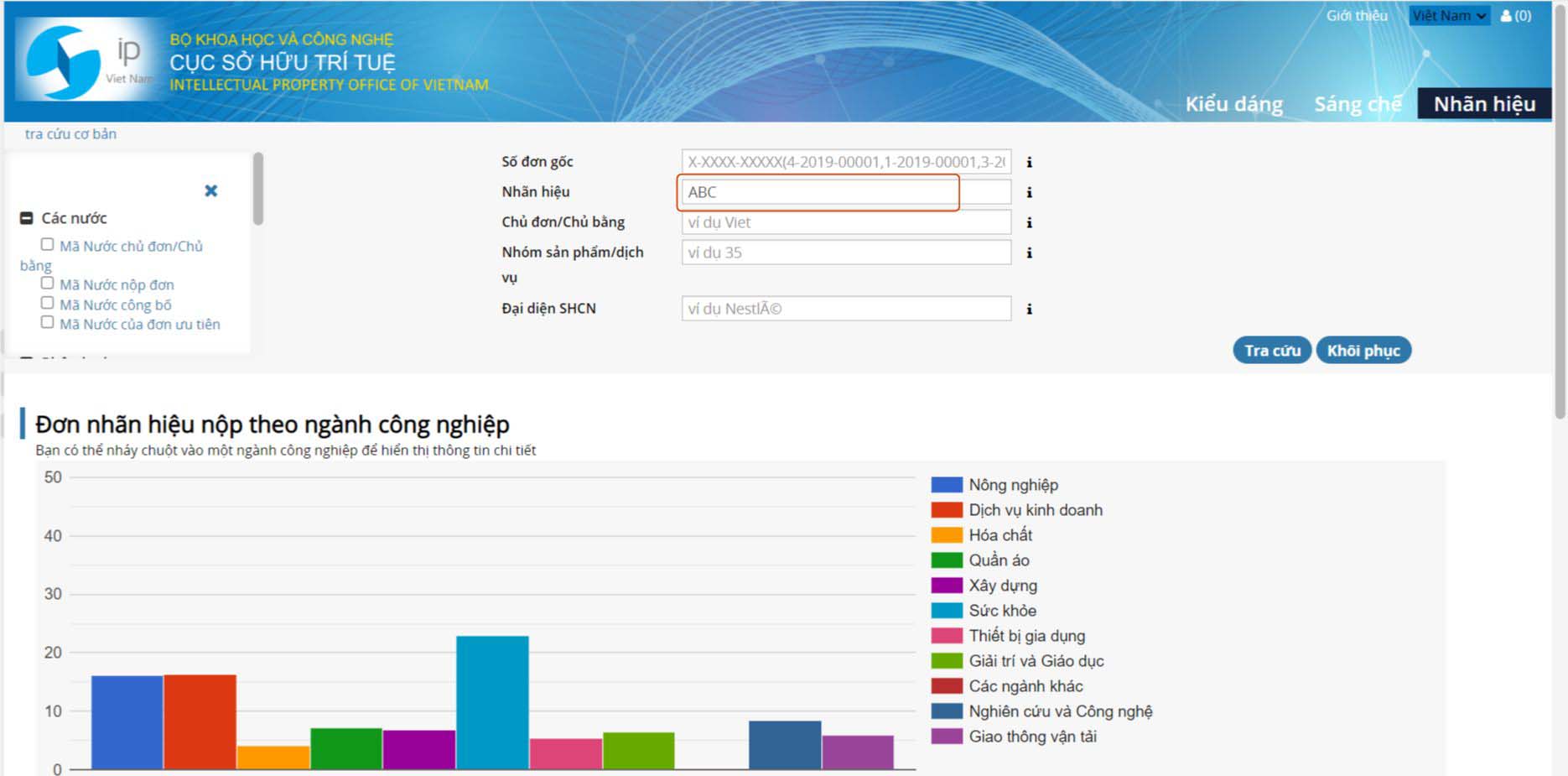This screenshot has width=1568, height=776.
Task: Click Giải trí và Giáo dục legend swatch
Action: (x=947, y=661)
